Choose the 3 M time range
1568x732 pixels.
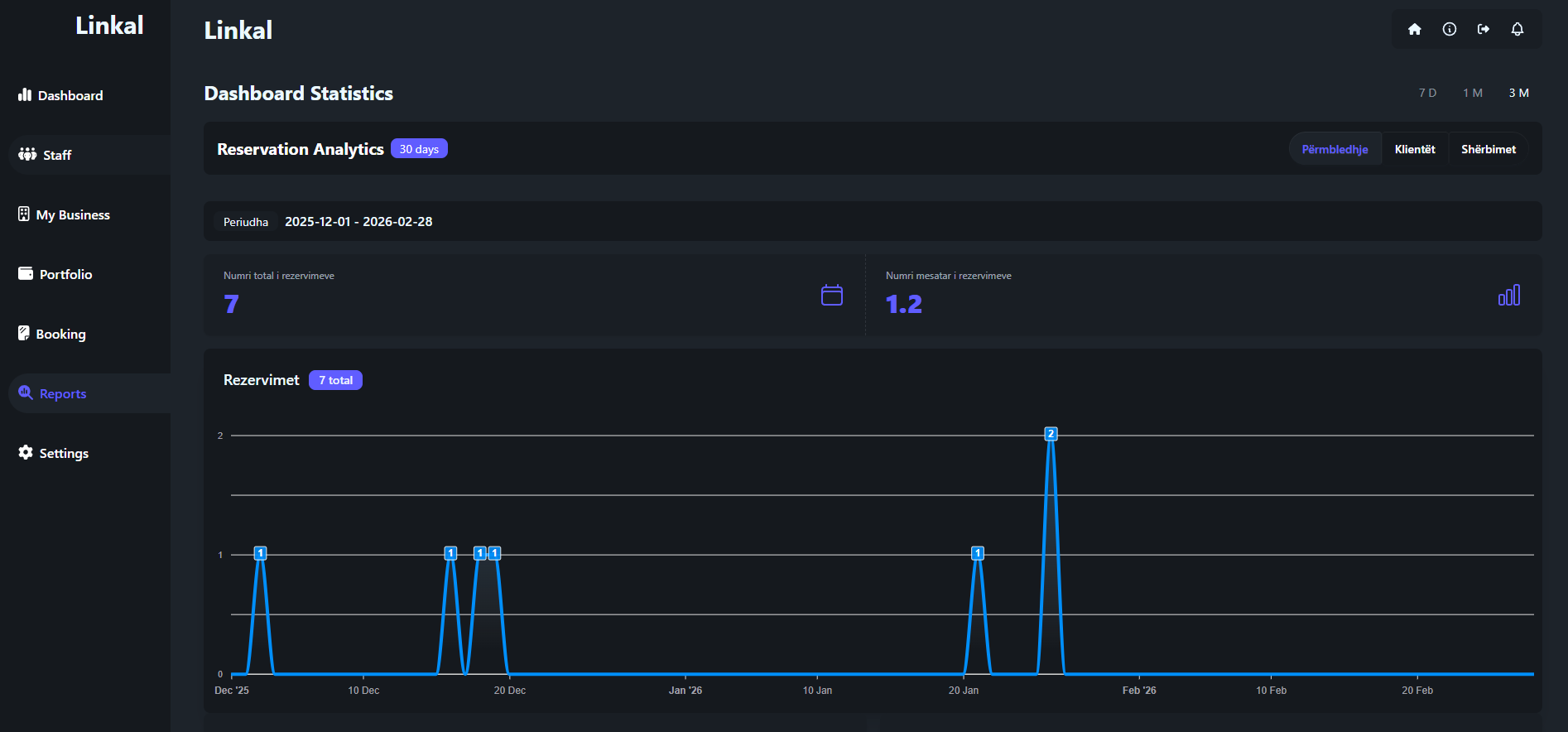[1518, 93]
